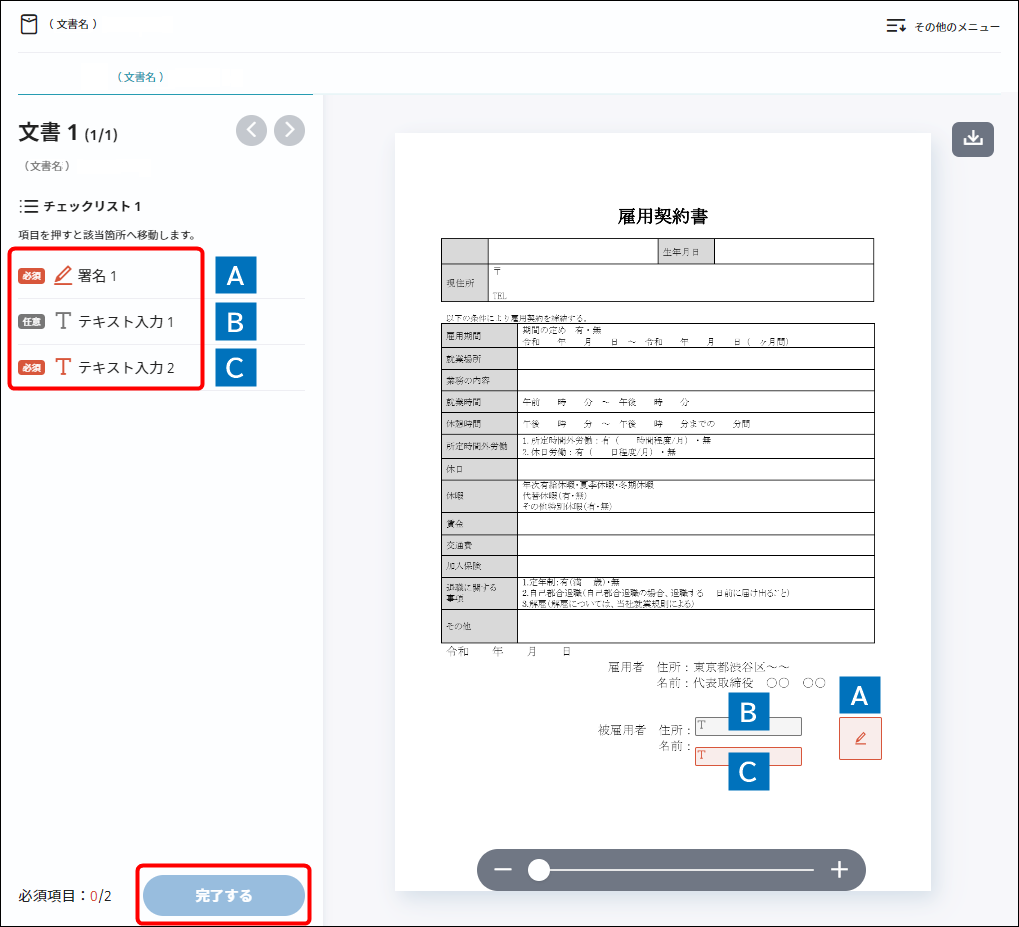Zoom in using the plus icon
This screenshot has height=927, width=1019.
click(839, 870)
